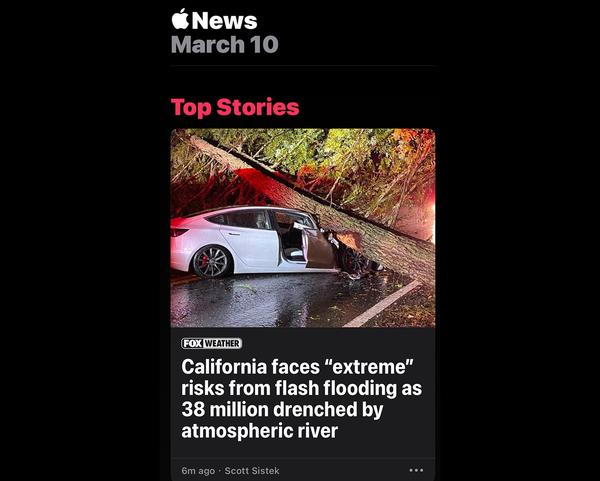Click the car's rear wheel in the photo
Image resolution: width=600 pixels, height=481 pixels.
coord(210,261)
